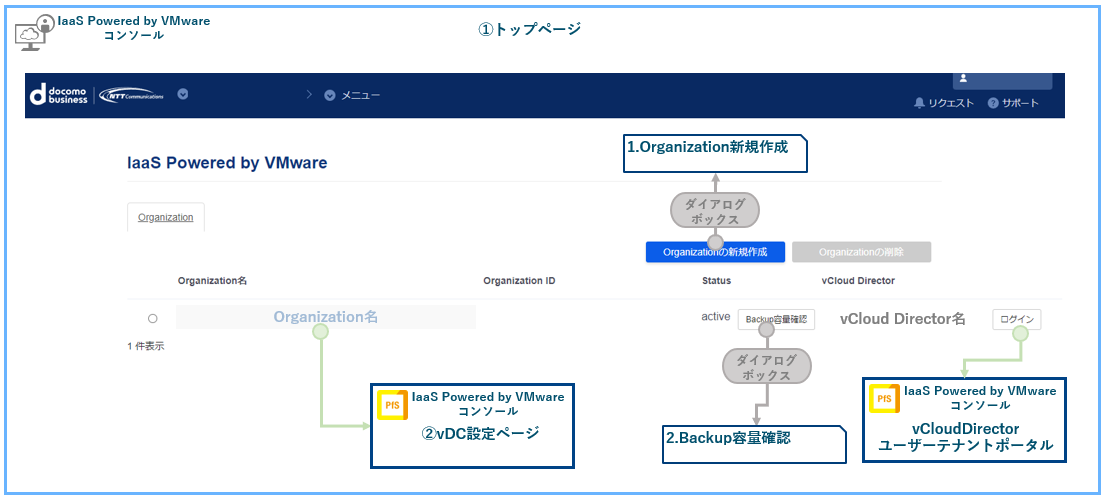Click the vCloud Director column header
This screenshot has height=498, width=1105.
[x=858, y=280]
